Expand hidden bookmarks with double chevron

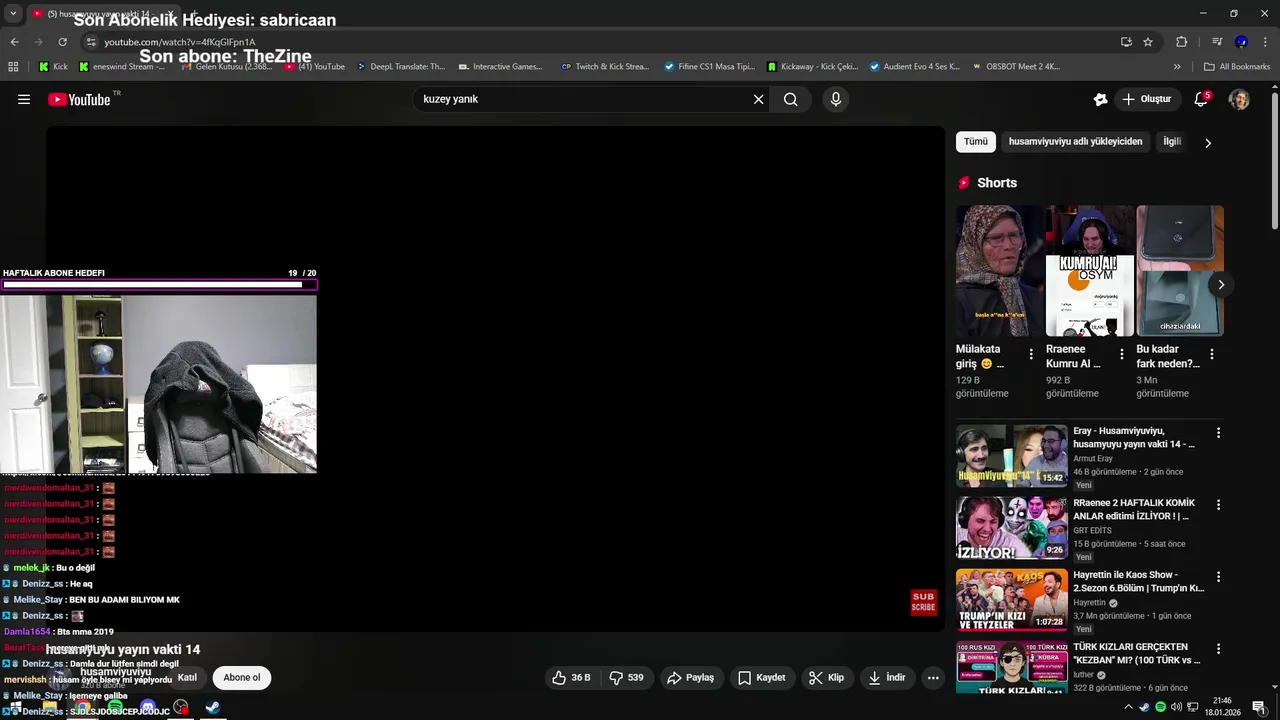(x=1177, y=67)
